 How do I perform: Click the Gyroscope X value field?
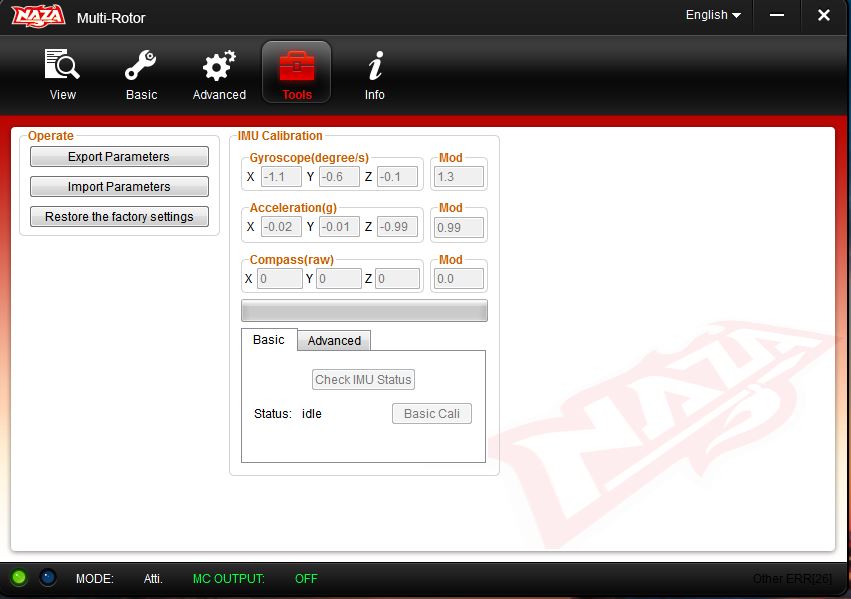click(x=281, y=177)
